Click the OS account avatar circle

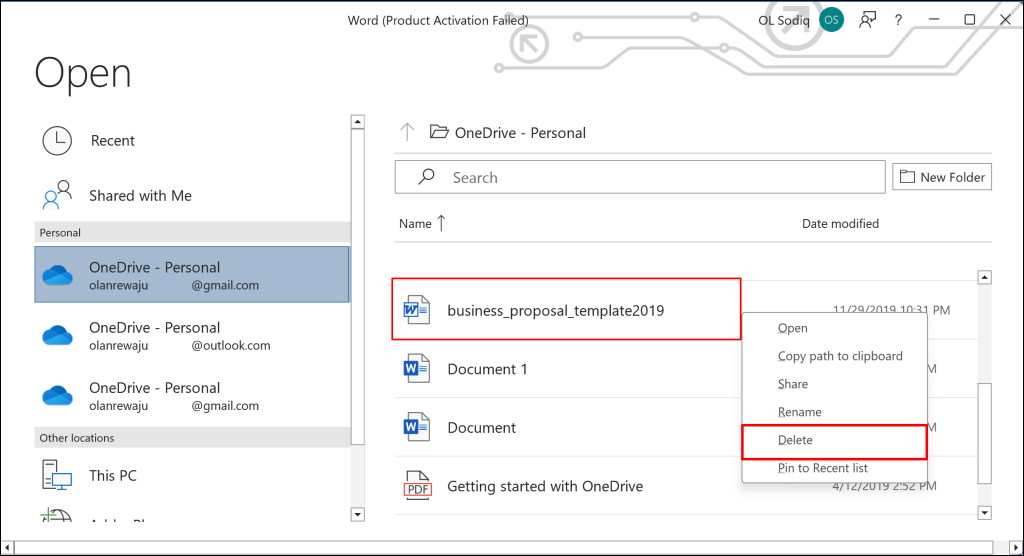830,20
